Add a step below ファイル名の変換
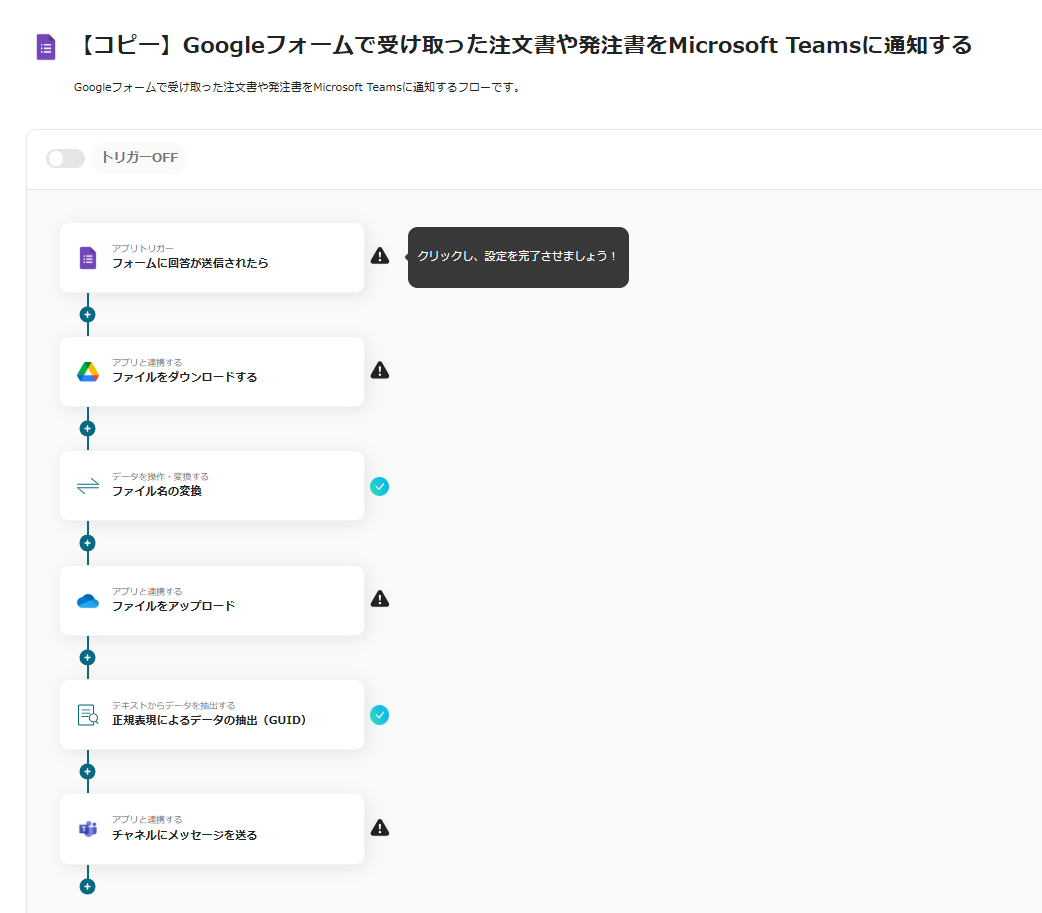This screenshot has width=1042, height=913. pos(87,543)
